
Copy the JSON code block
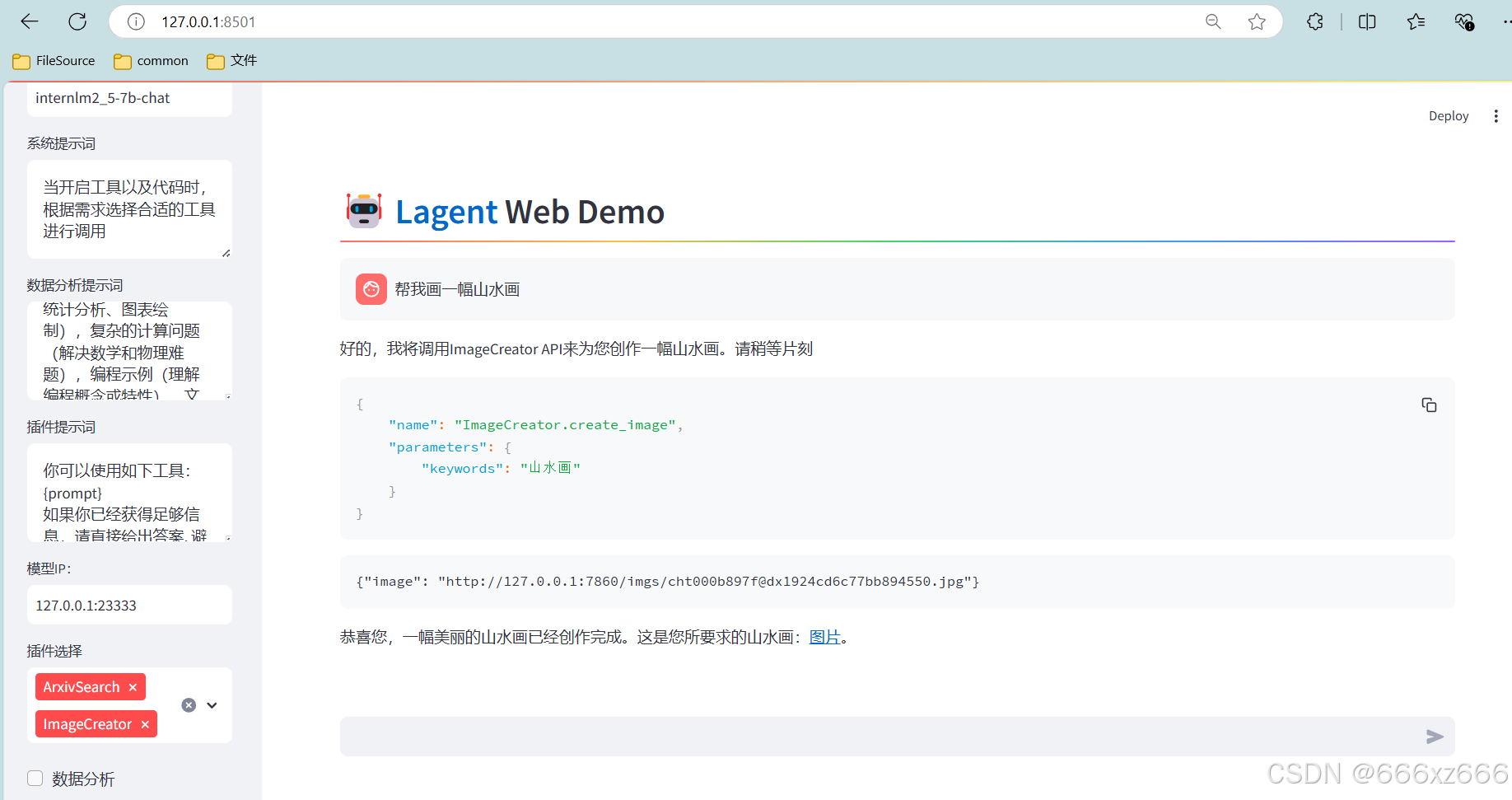pyautogui.click(x=1429, y=405)
